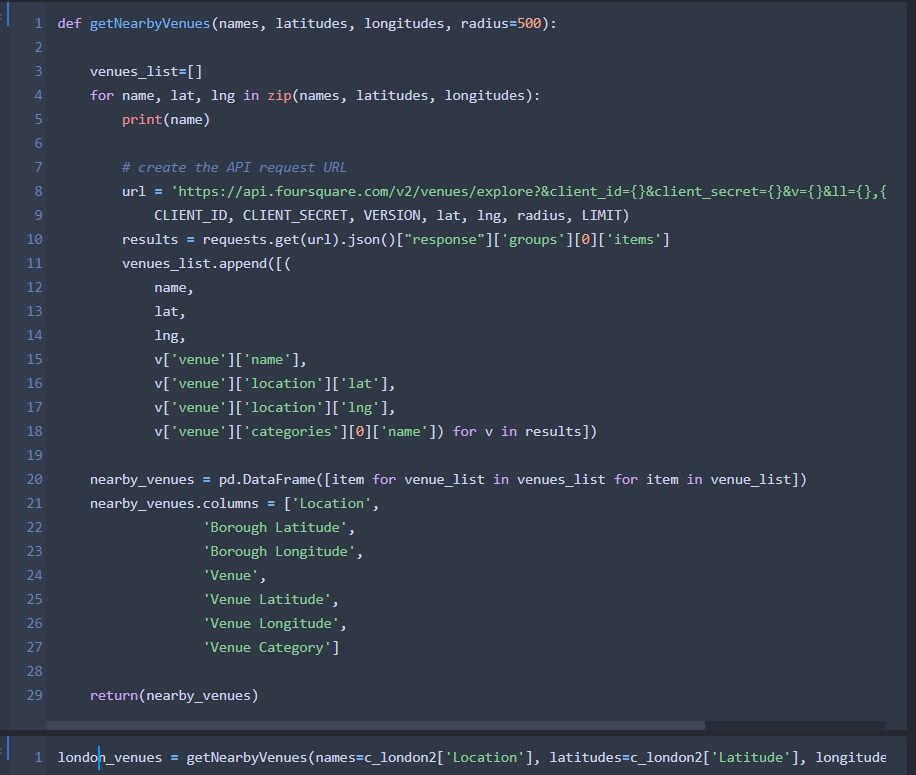The height and width of the screenshot is (775, 916).
Task: Click the function name getNearbyVenues
Action: click(x=149, y=23)
